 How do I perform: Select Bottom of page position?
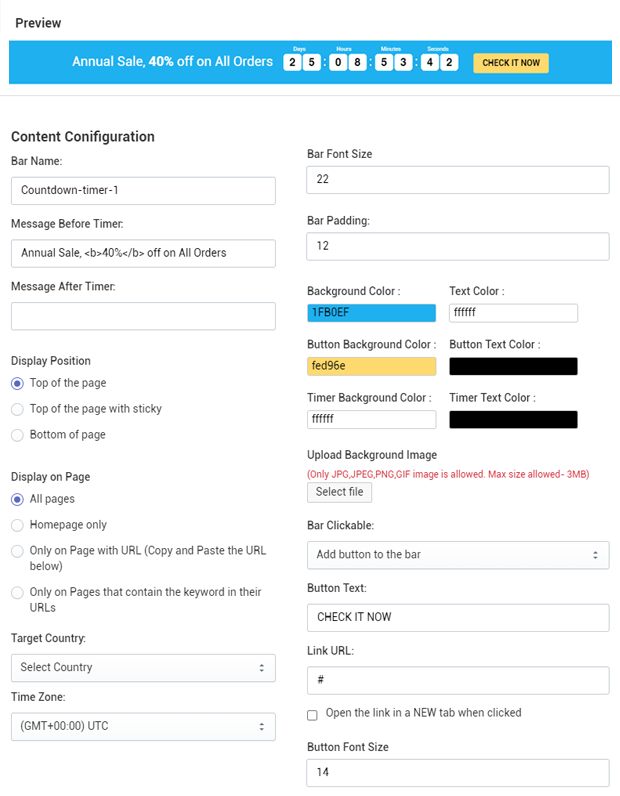(x=17, y=436)
